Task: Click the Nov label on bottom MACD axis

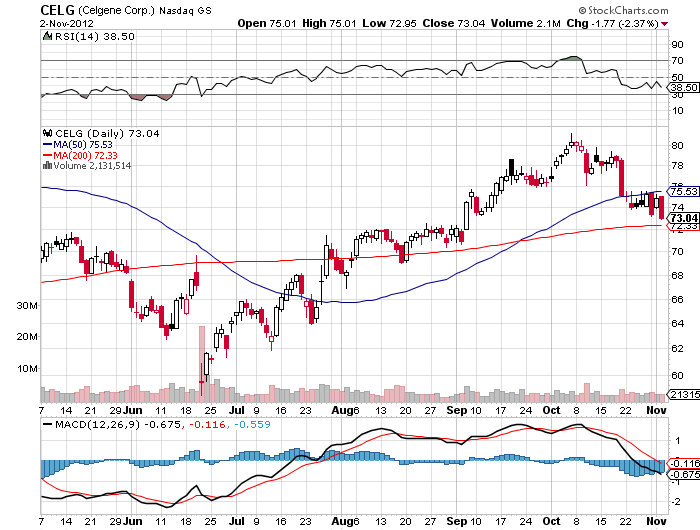Action: pyautogui.click(x=656, y=521)
